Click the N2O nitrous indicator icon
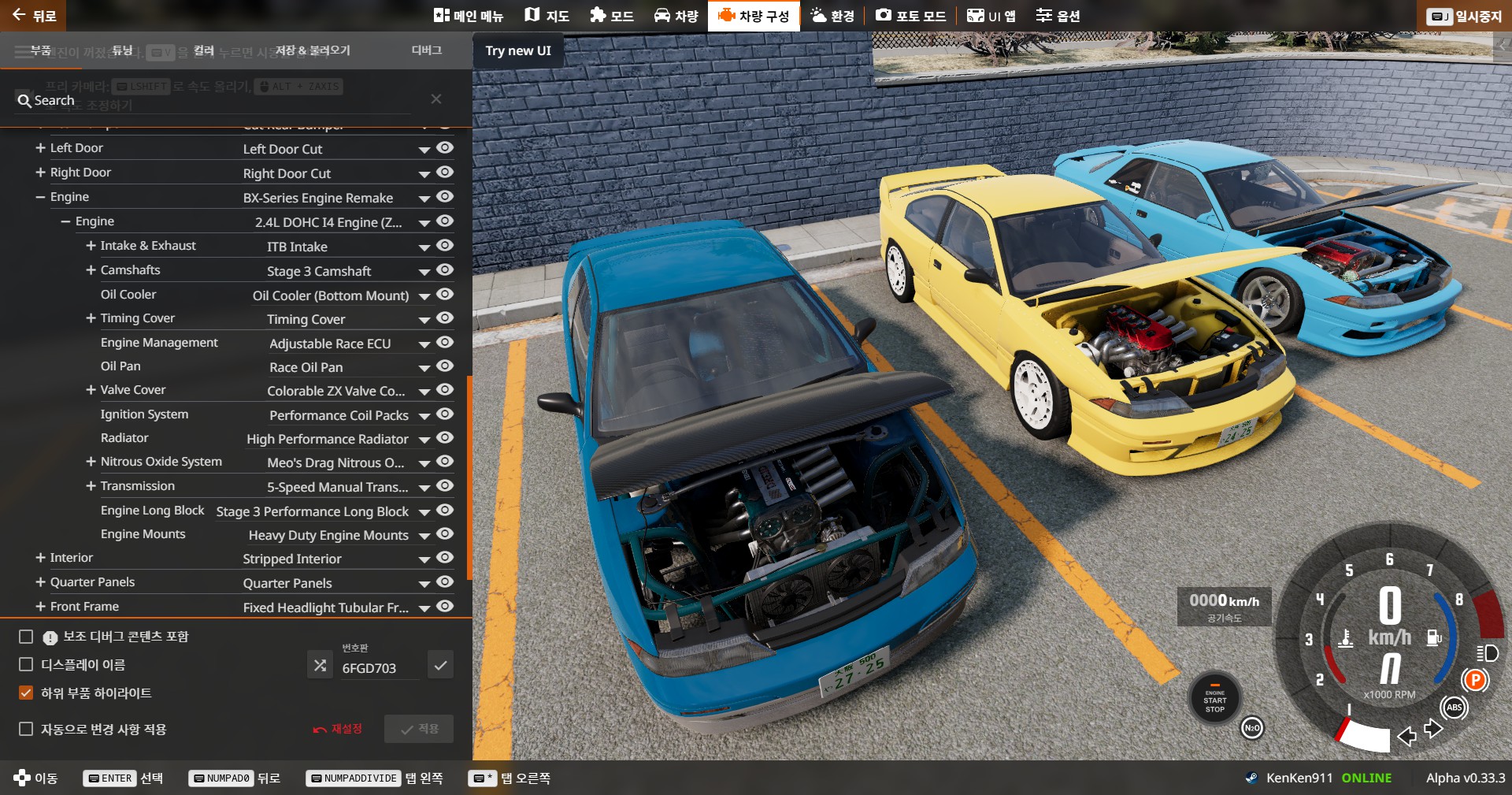 point(1252,728)
